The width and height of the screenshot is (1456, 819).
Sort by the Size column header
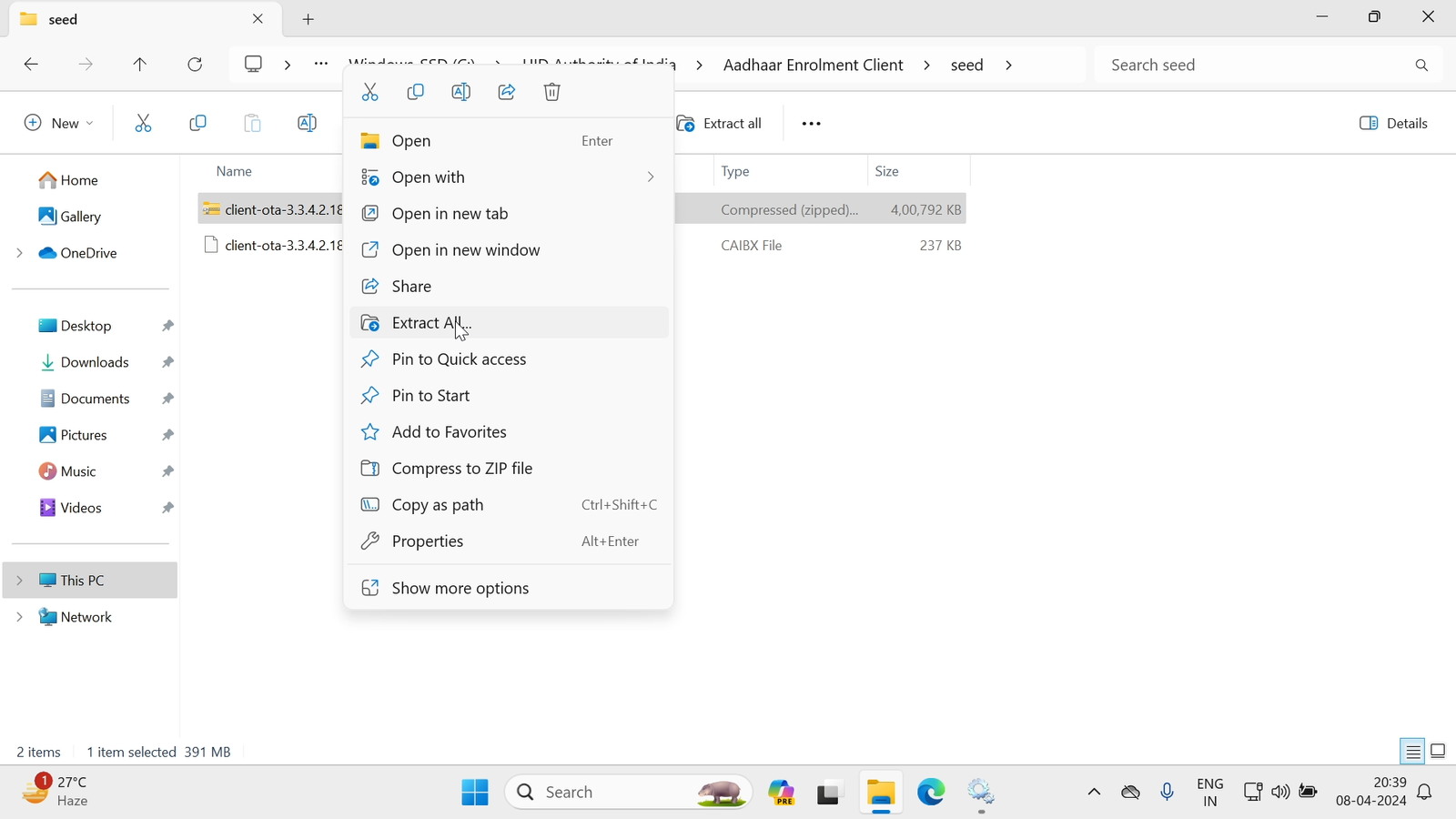pyautogui.click(x=918, y=171)
